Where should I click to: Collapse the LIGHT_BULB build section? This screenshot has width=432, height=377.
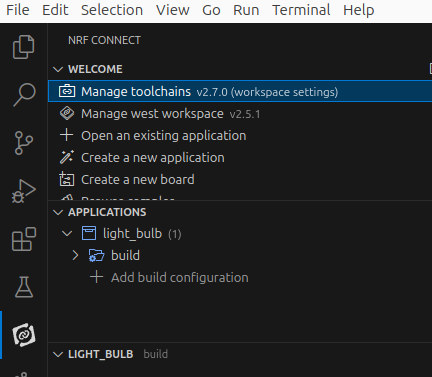click(58, 354)
